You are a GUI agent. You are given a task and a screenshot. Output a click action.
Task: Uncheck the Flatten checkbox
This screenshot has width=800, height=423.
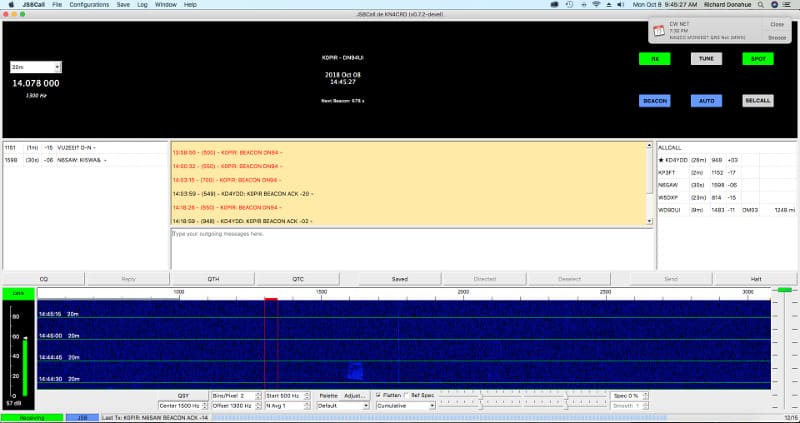pos(379,395)
